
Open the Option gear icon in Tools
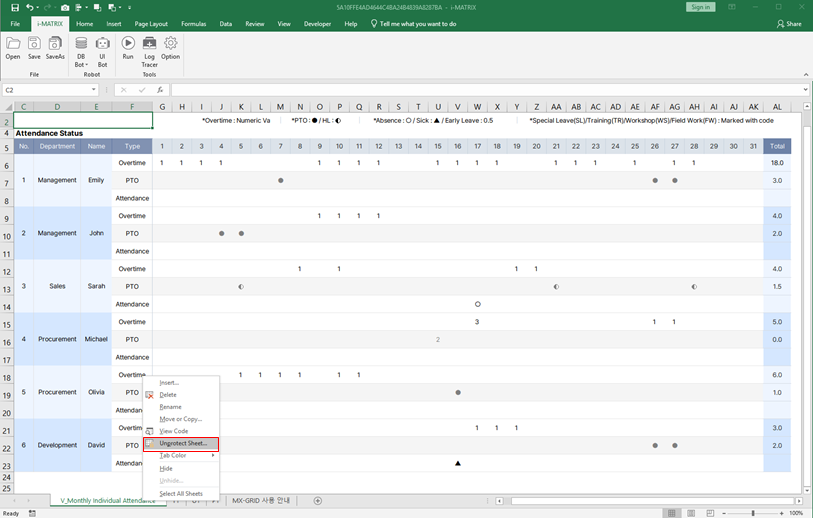[171, 46]
